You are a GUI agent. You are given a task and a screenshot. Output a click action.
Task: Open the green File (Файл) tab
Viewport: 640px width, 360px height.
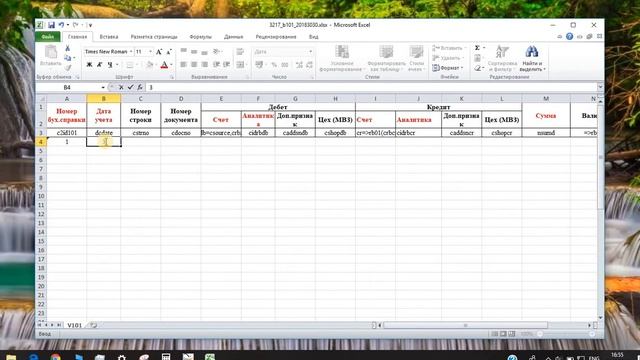coord(48,37)
